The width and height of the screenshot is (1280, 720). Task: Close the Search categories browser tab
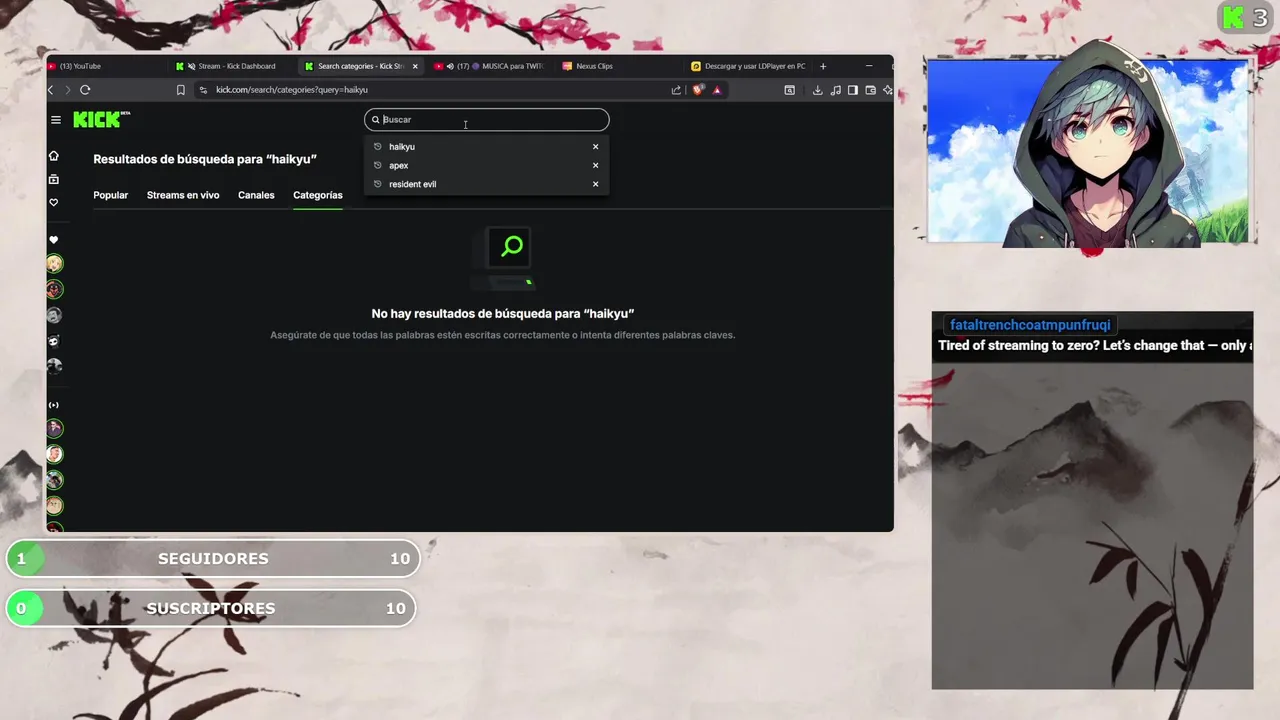(x=415, y=66)
